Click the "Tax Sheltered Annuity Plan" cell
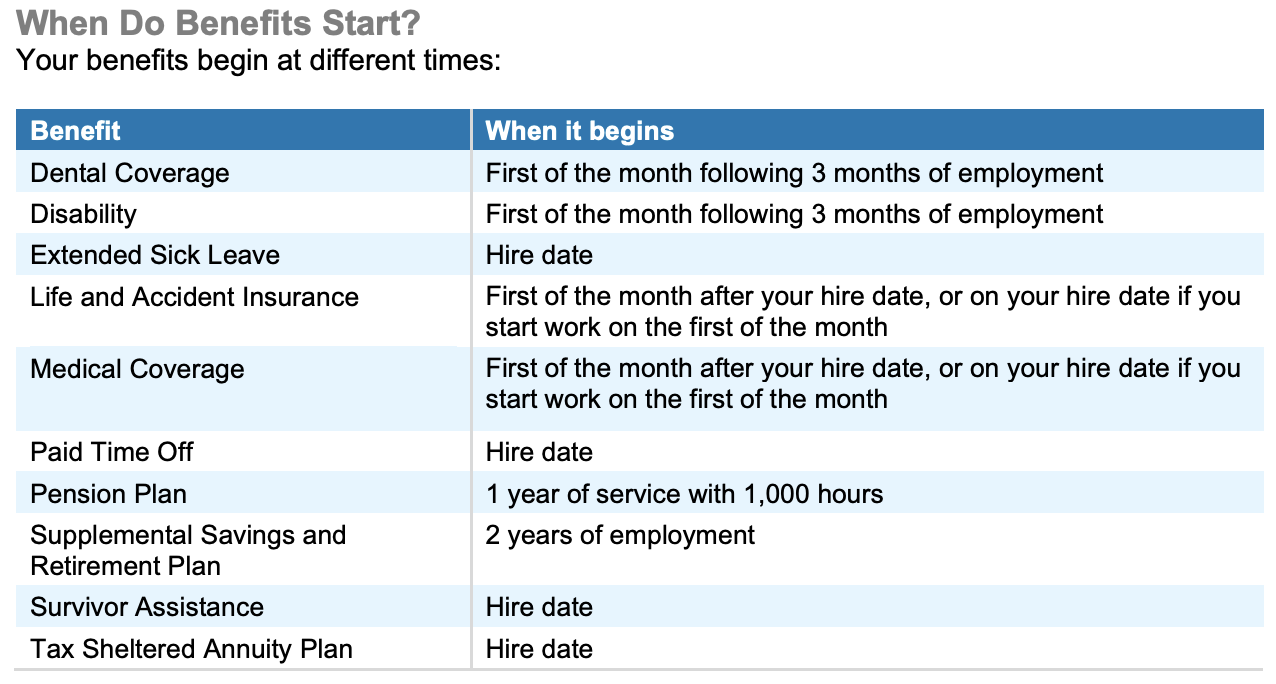The height and width of the screenshot is (684, 1276). 191,649
